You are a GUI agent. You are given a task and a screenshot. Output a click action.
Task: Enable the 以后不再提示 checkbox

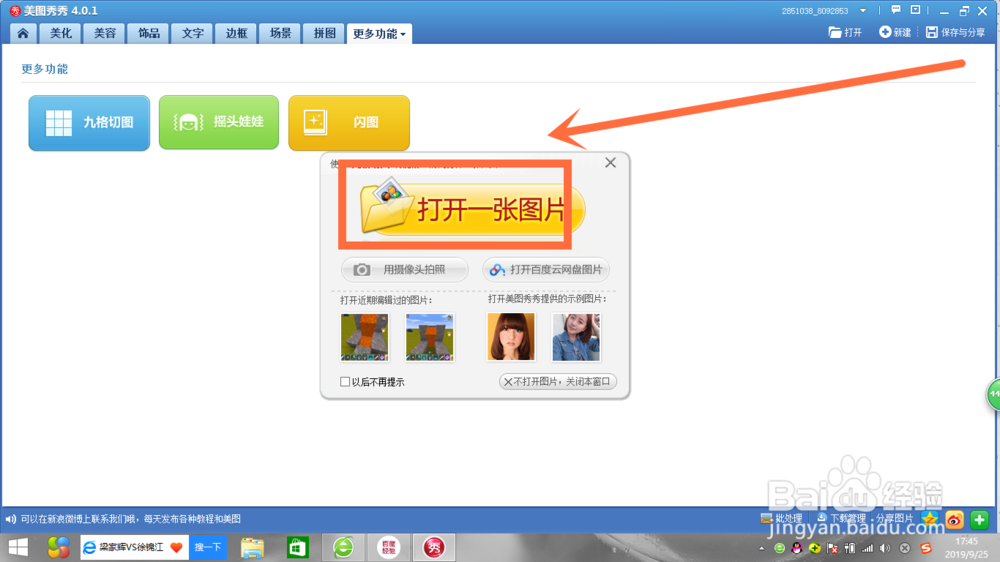345,382
